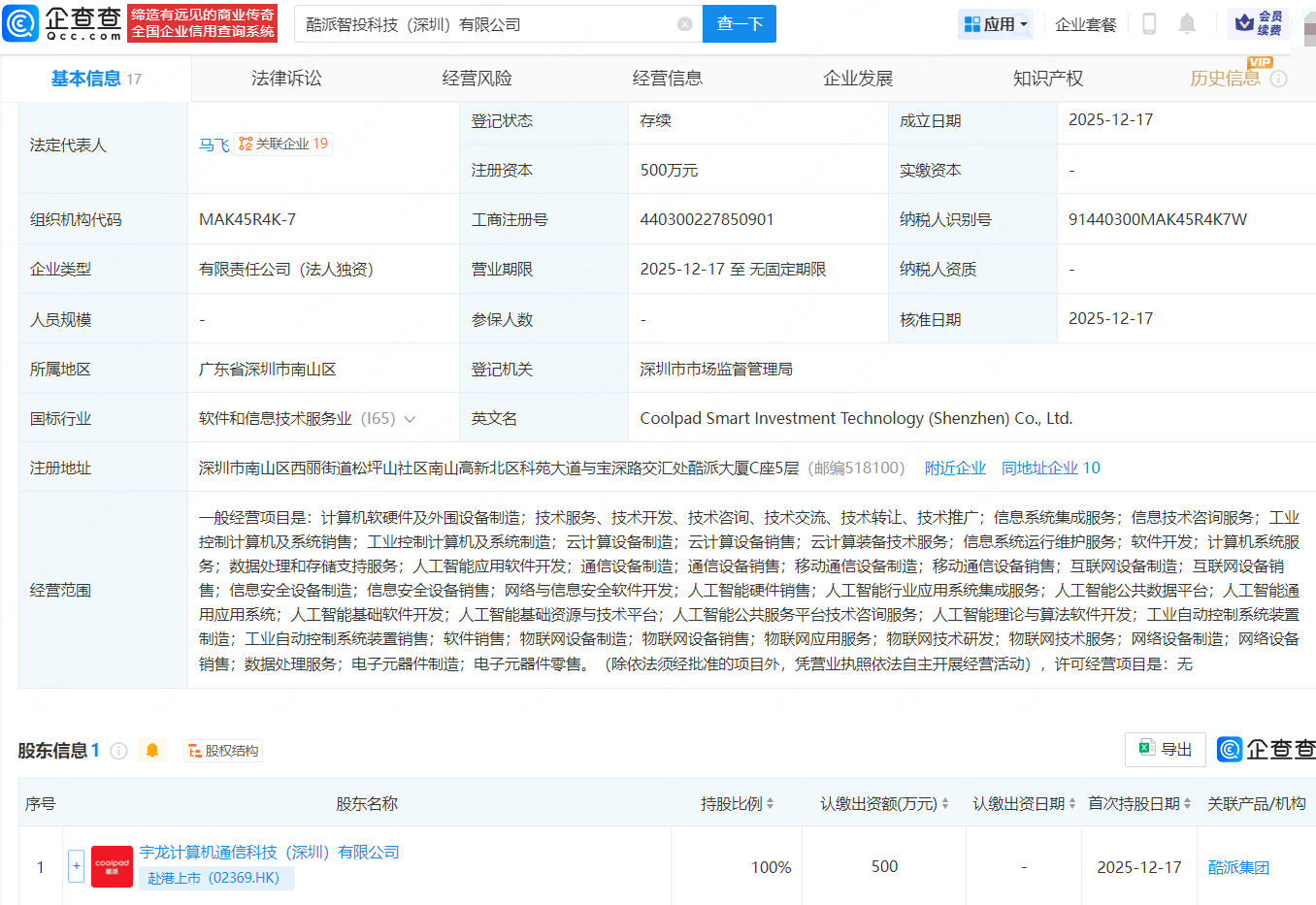Screen dimensions: 1316x905
Task: Click the coolpad shareholder logo thumbnail
Action: tap(112, 866)
